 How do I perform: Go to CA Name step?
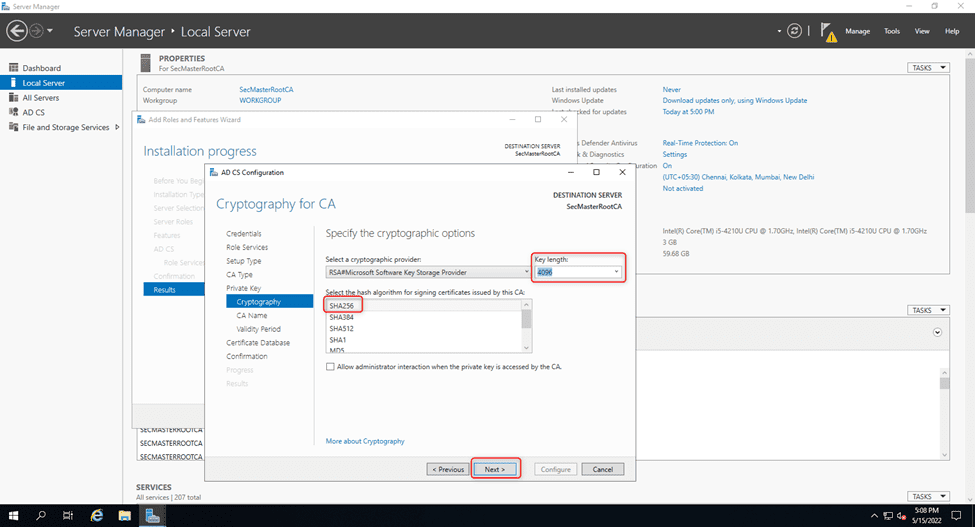tap(252, 316)
